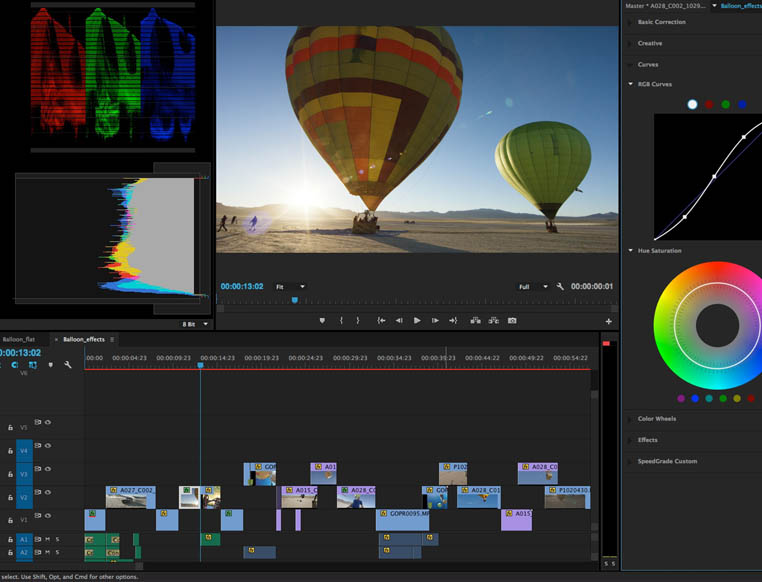Toggle Linked Selection in timeline
762x582 pixels.
pos(33,364)
